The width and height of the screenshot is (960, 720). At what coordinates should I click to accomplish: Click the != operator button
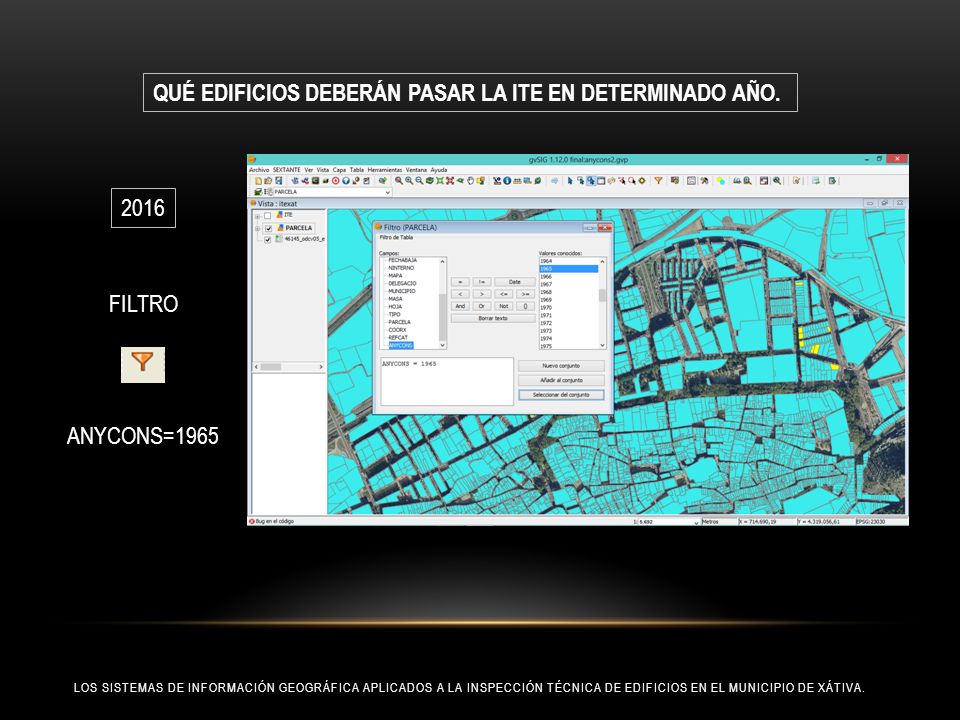click(482, 282)
